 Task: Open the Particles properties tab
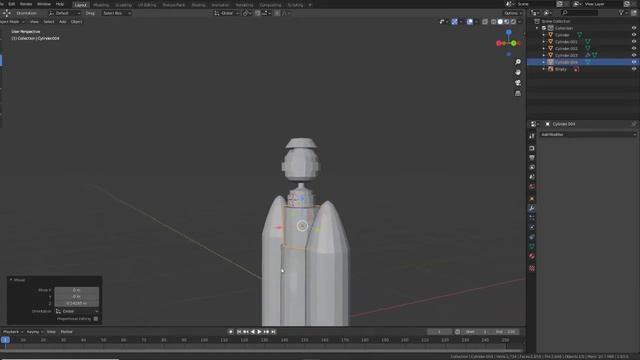531,218
